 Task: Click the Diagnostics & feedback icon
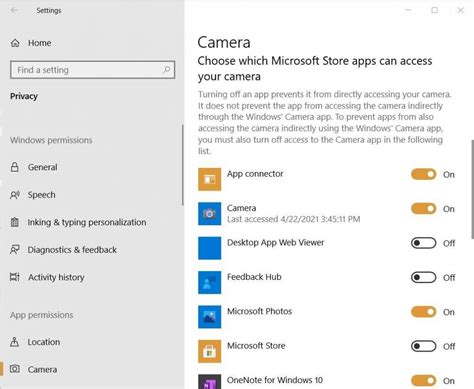pos(15,250)
